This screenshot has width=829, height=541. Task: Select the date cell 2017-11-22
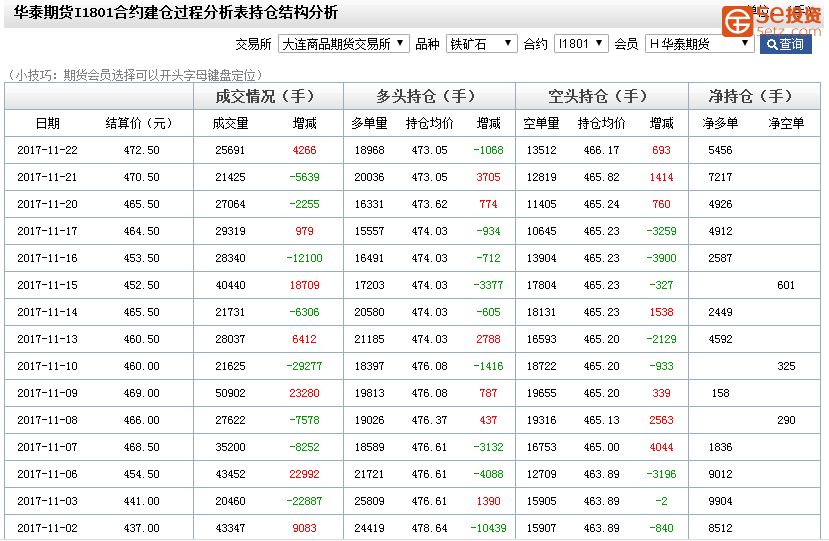click(x=47, y=150)
